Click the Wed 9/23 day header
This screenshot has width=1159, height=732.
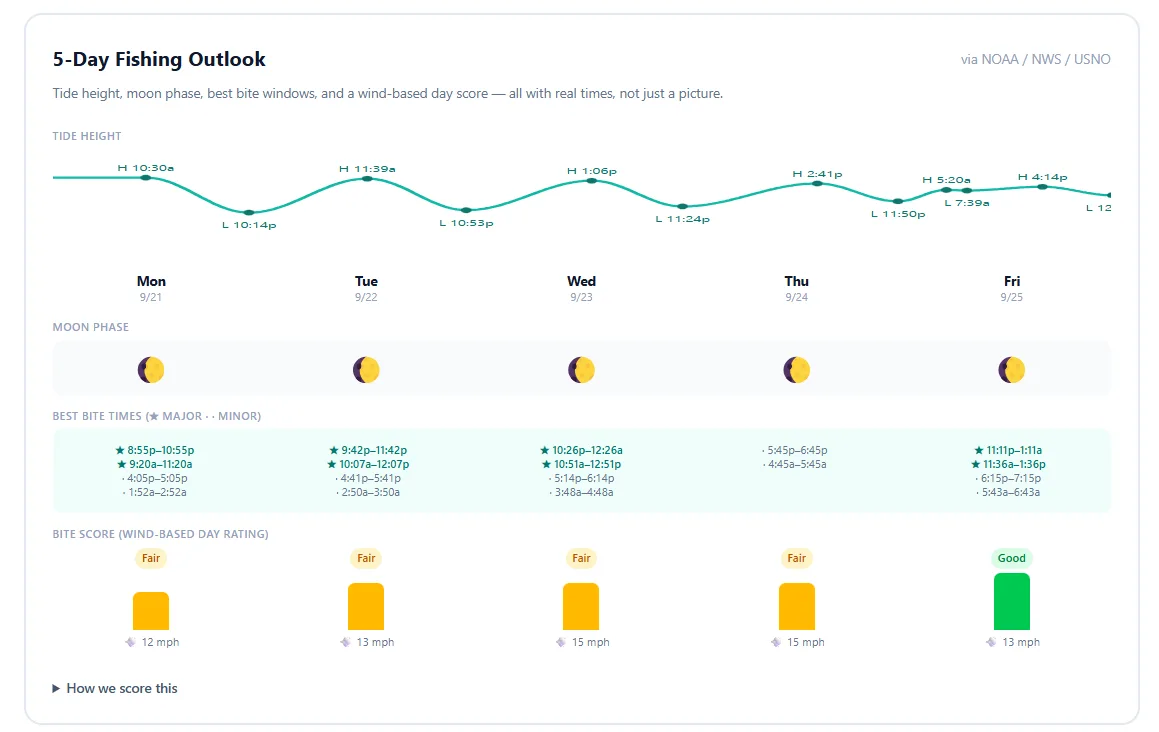[581, 288]
